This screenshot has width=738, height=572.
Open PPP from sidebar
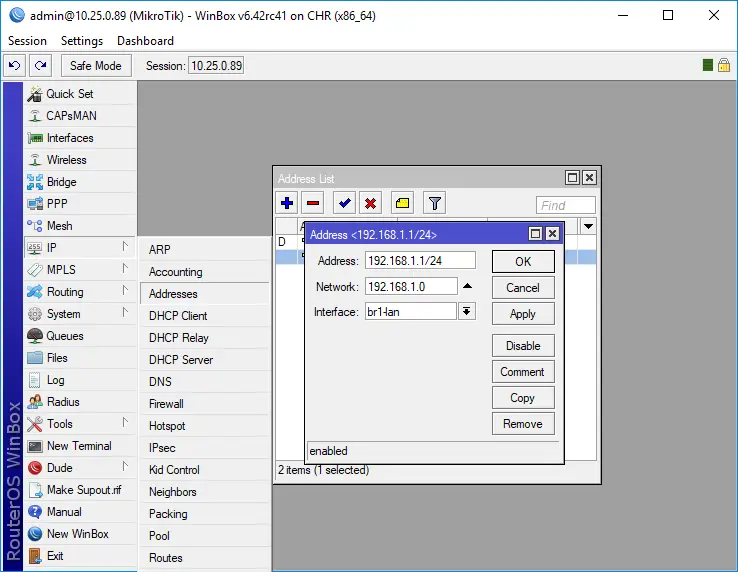[x=80, y=204]
